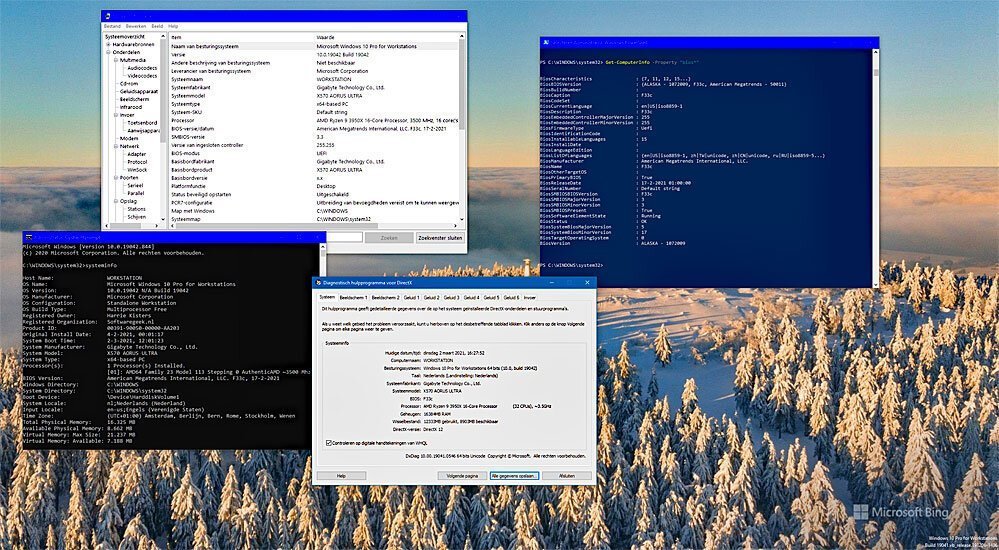Expand the Hardwarebronnen tree node
This screenshot has width=999, height=550.
(x=108, y=45)
